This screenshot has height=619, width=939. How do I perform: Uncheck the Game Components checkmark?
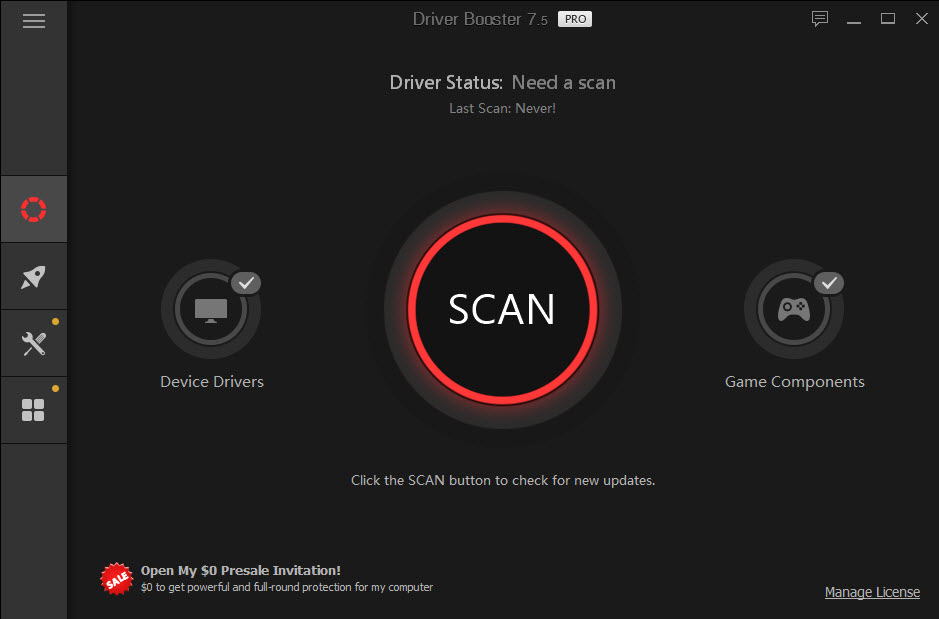tap(829, 283)
